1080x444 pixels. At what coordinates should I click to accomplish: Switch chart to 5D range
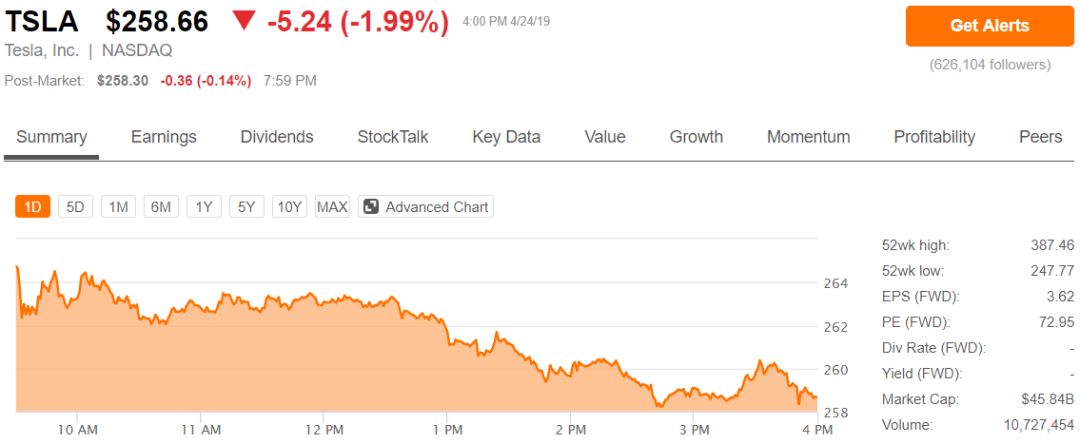(75, 207)
